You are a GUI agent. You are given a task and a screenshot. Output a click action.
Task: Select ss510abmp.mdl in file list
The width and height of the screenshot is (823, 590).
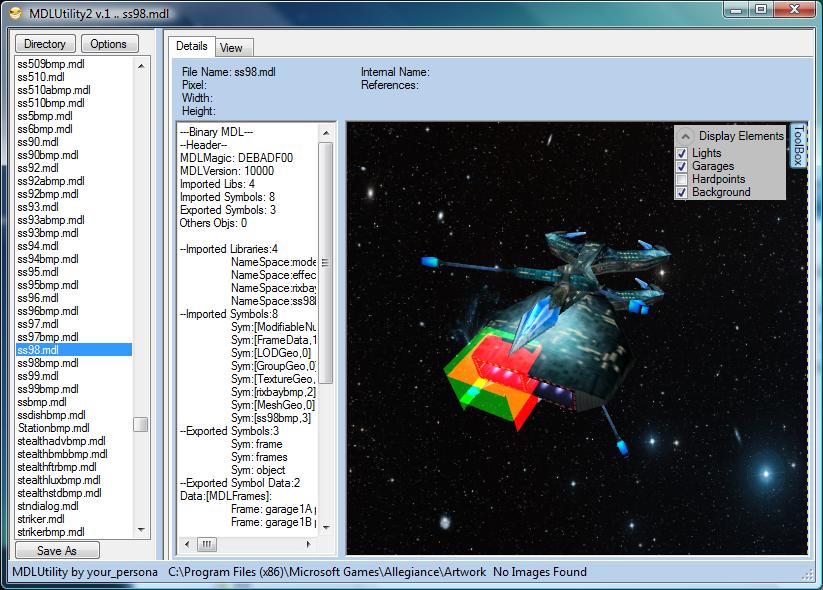click(x=54, y=90)
